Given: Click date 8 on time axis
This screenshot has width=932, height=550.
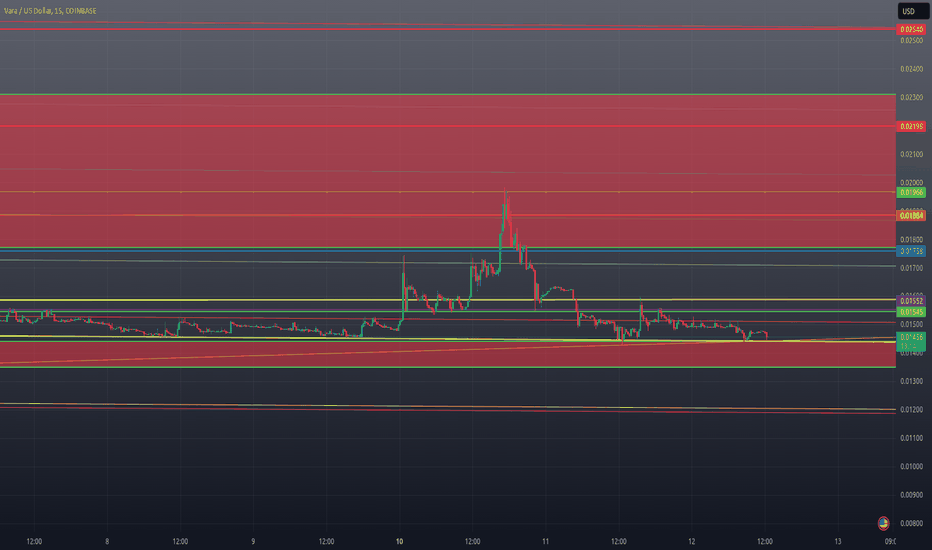Looking at the screenshot, I should (x=107, y=541).
